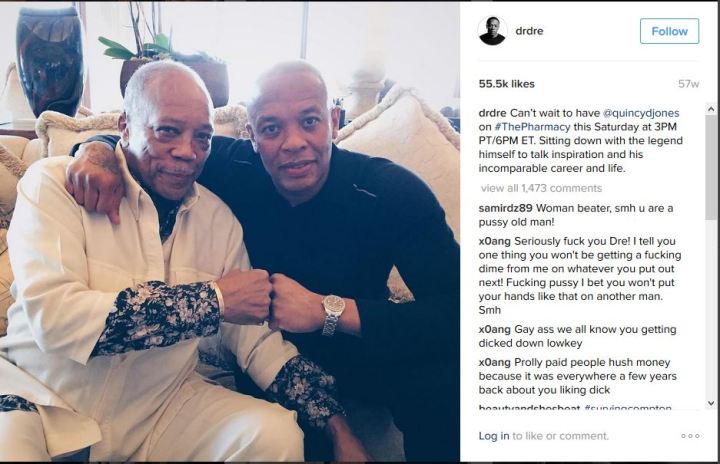Open the #survivingcompton hashtag at bottom
720x464 pixels.
click(x=627, y=408)
